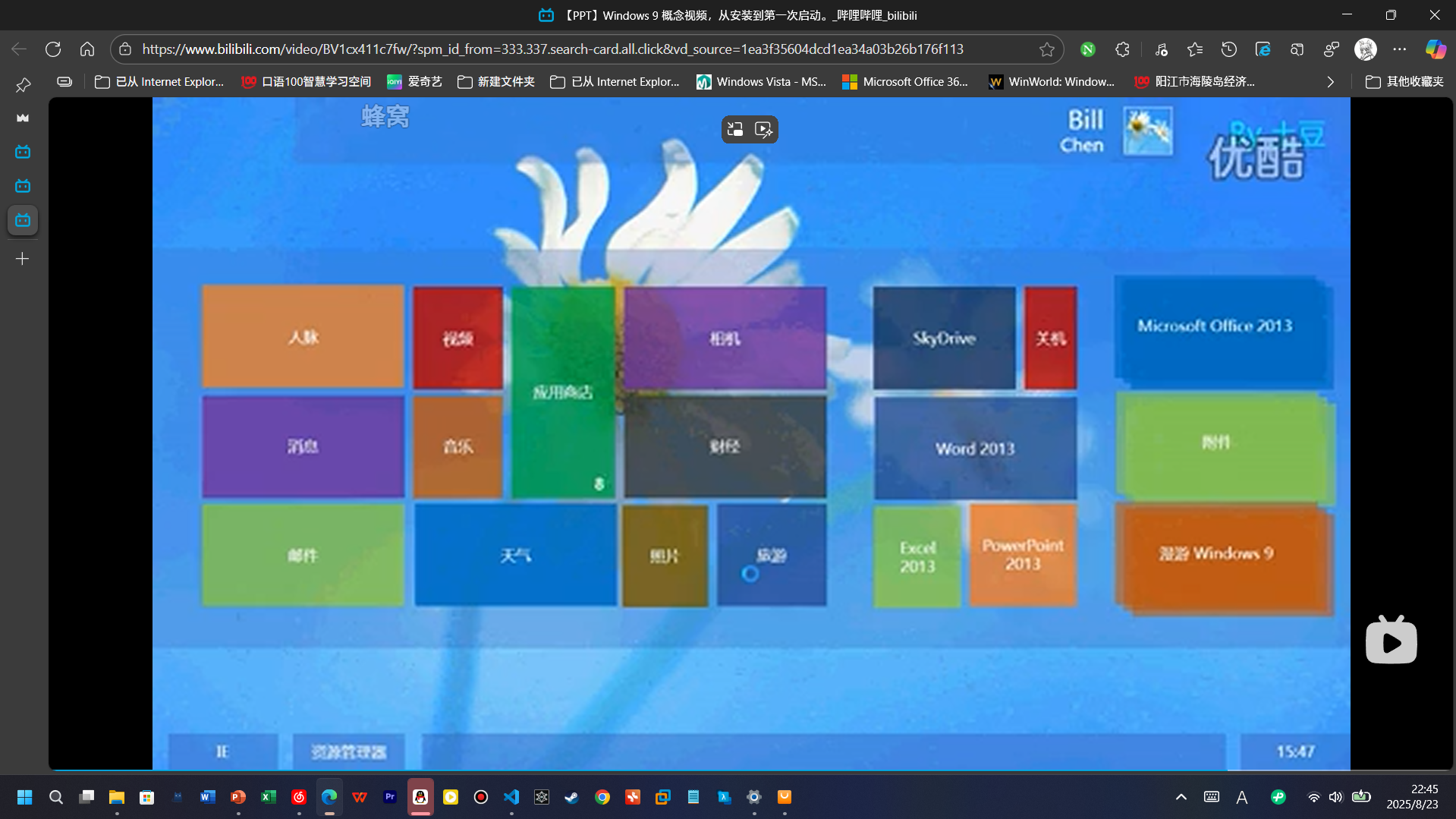Click the video progress bar
Image resolution: width=1456 pixels, height=819 pixels.
pyautogui.click(x=751, y=770)
